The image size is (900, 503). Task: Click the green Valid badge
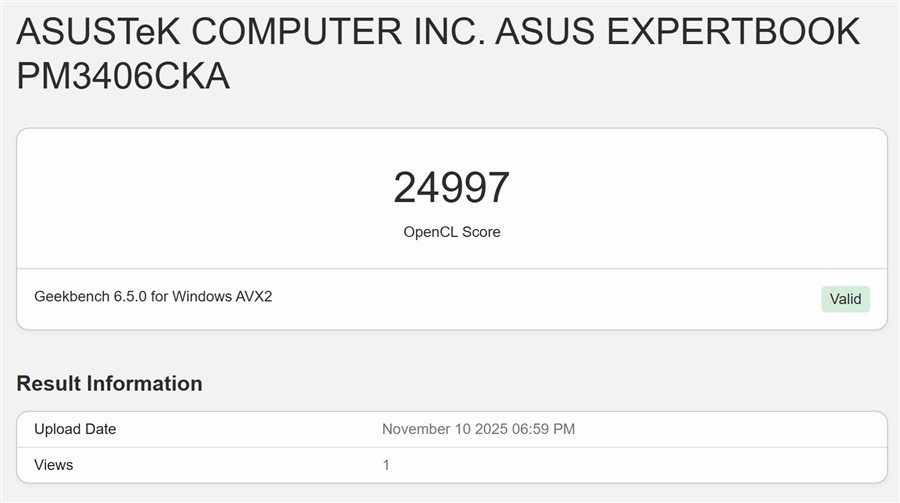tap(845, 299)
